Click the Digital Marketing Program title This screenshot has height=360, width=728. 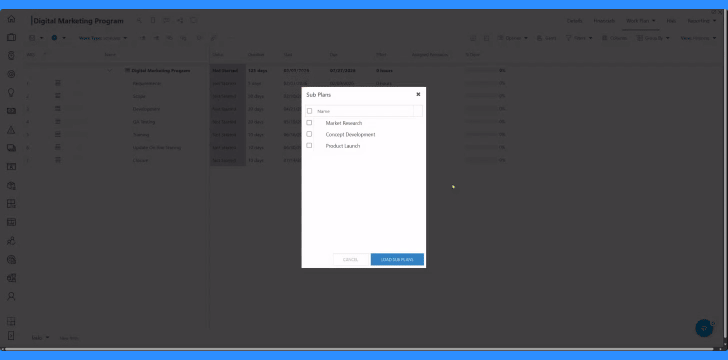(x=78, y=21)
